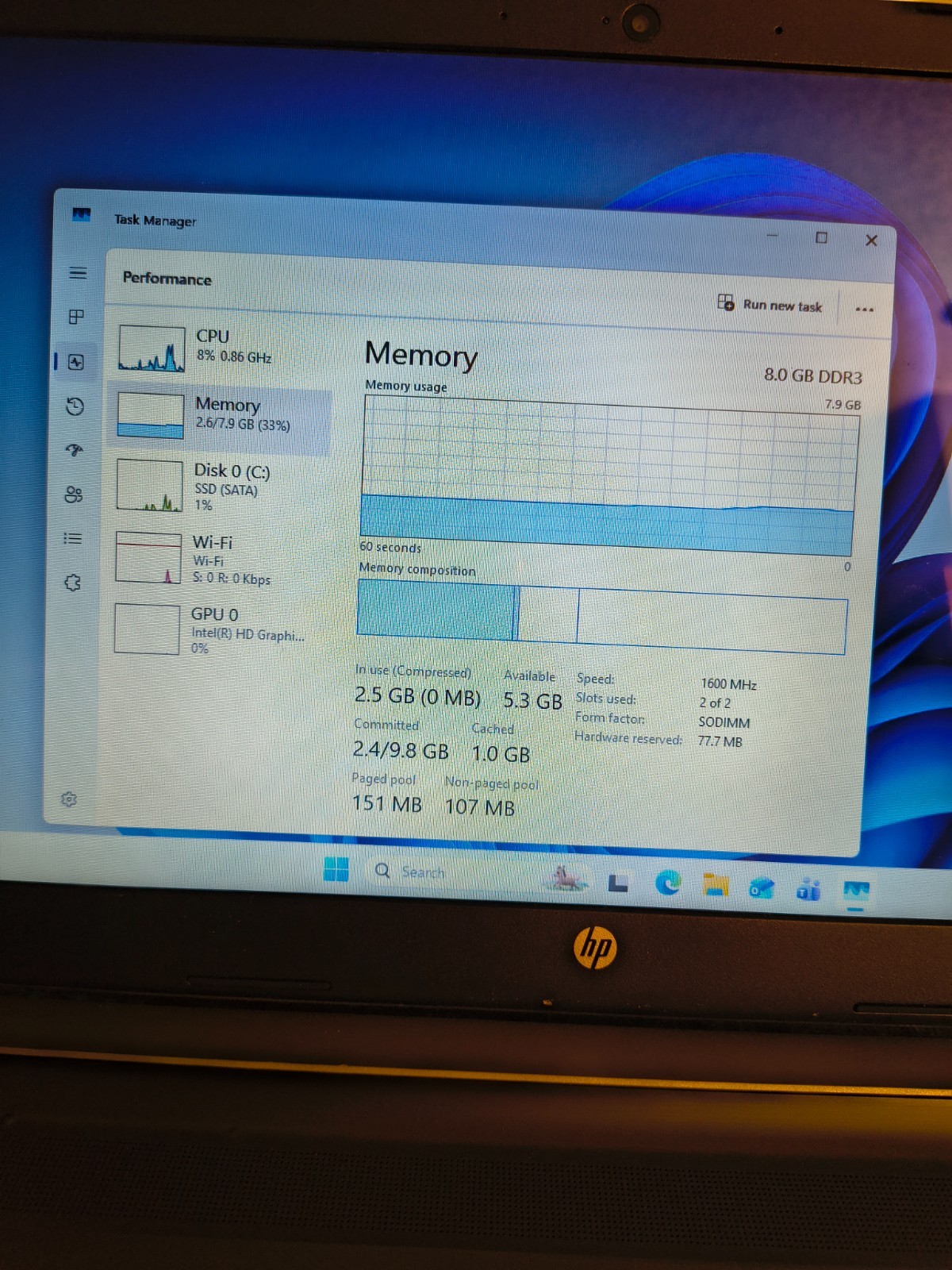The height and width of the screenshot is (1270, 952).
Task: Open the three-dot more options menu
Action: (865, 309)
